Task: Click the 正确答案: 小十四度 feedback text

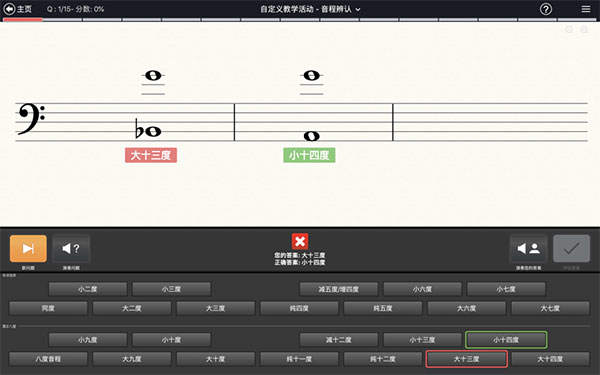Action: click(x=300, y=262)
